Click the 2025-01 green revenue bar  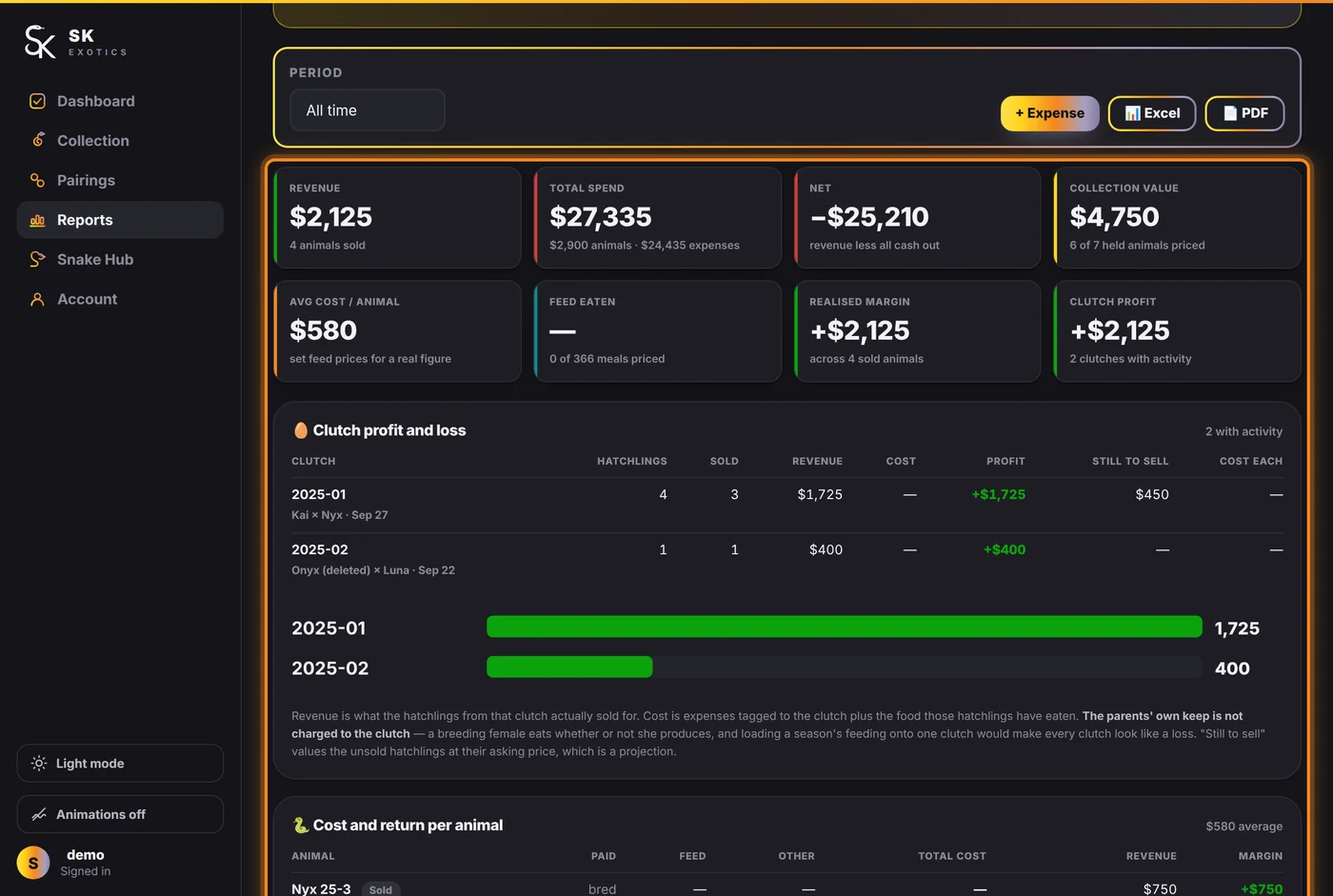[x=845, y=627]
